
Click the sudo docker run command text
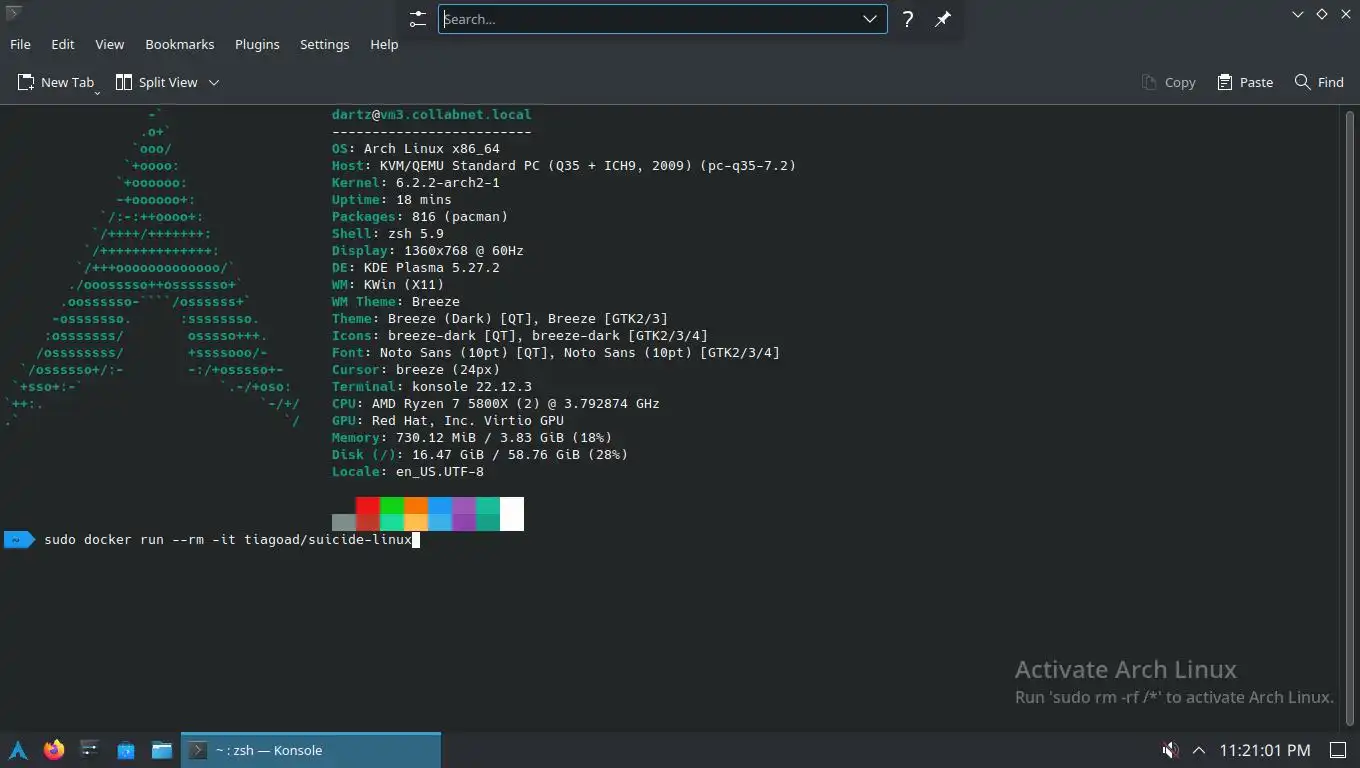point(228,539)
